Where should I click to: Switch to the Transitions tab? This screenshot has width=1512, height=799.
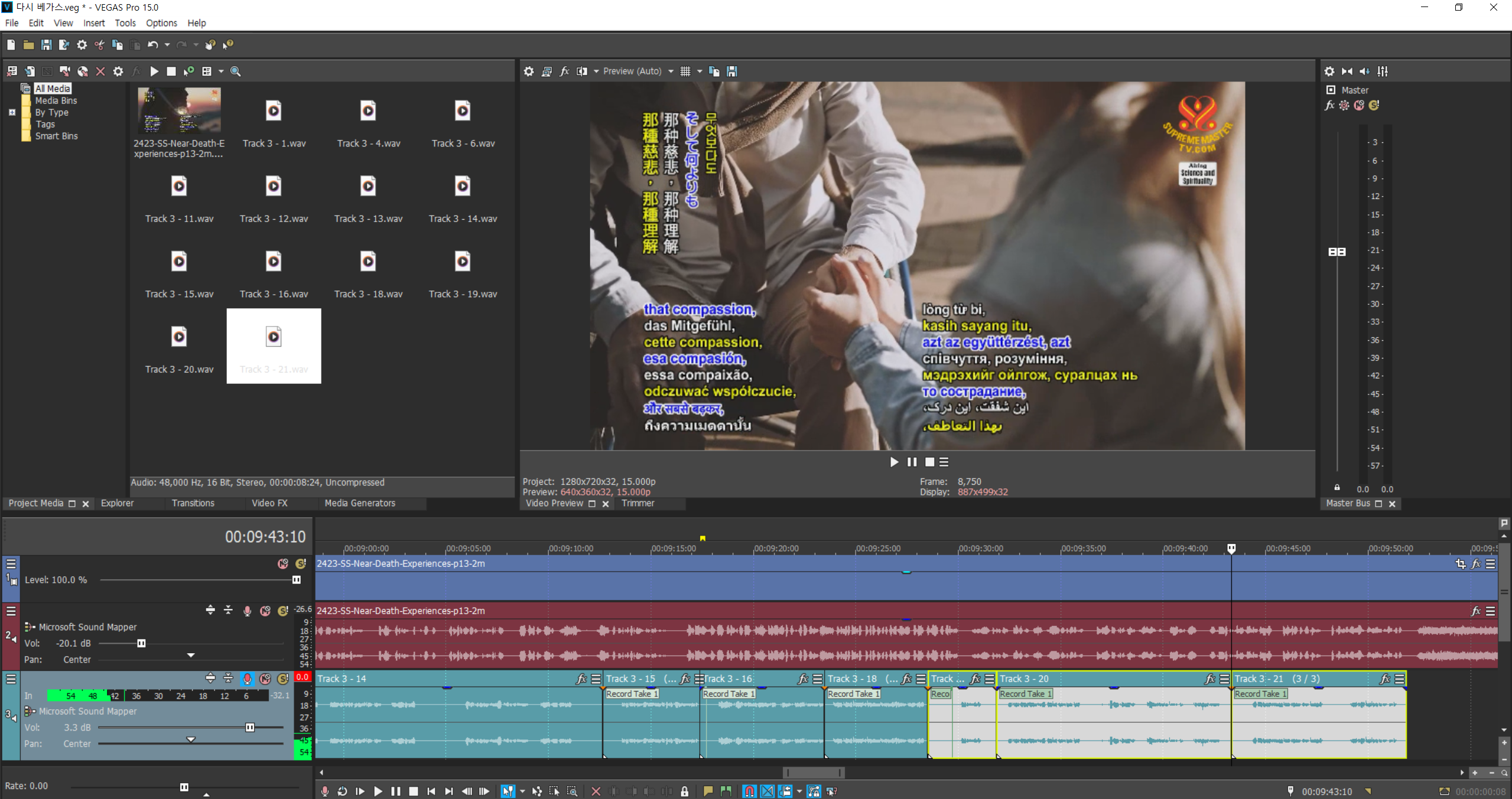(x=193, y=503)
